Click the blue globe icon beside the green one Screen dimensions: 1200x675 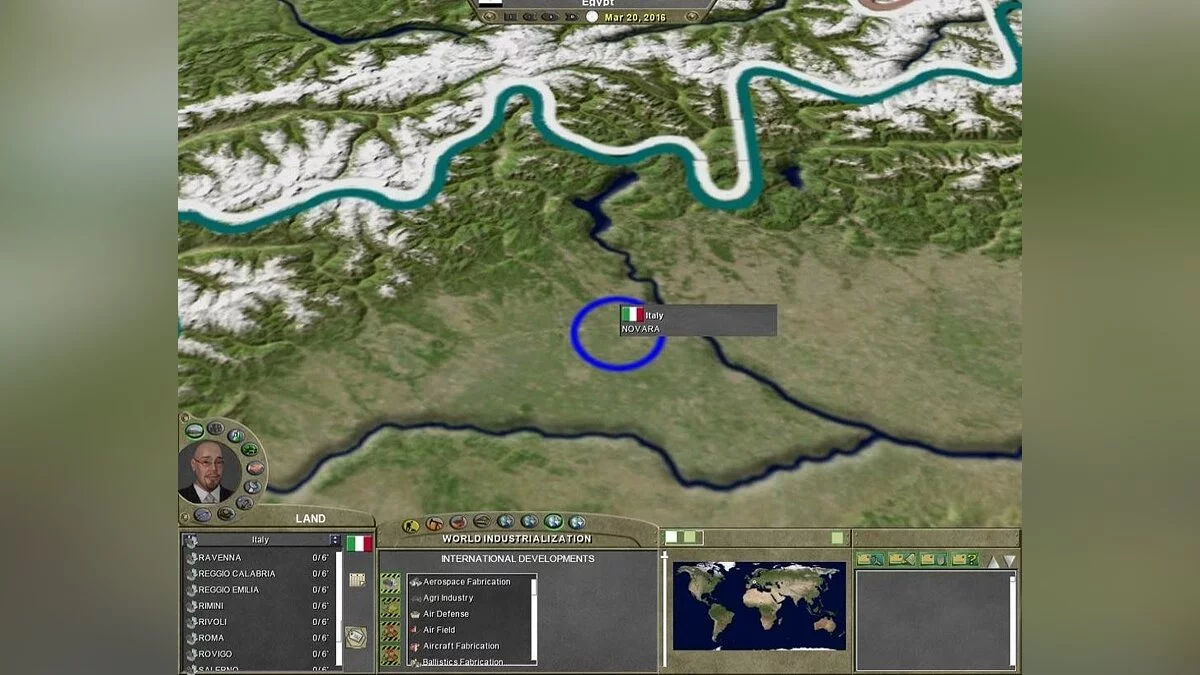(x=575, y=522)
